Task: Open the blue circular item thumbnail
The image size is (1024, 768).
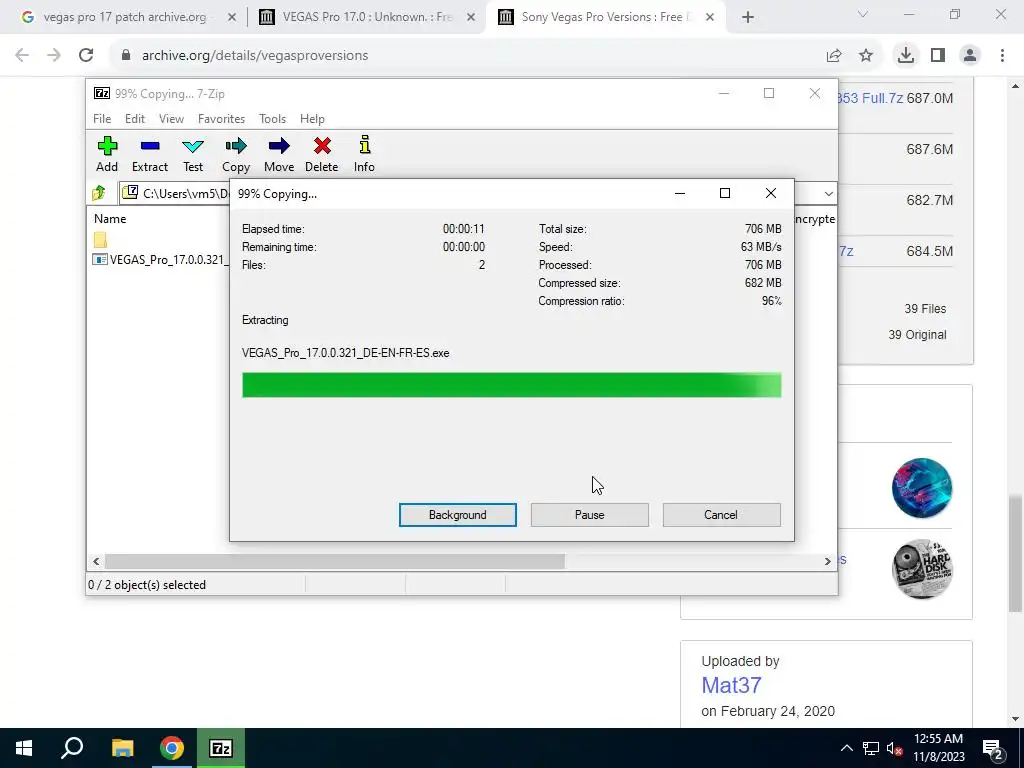Action: pos(921,488)
